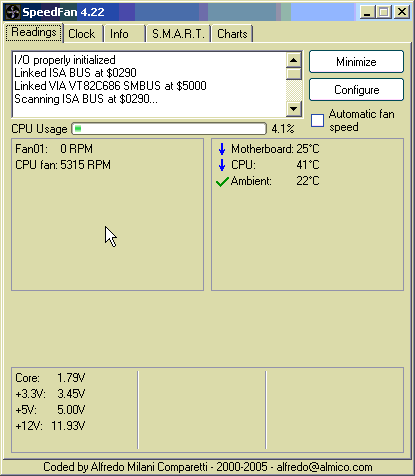The width and height of the screenshot is (415, 476).
Task: Click the blue down arrow beside CPU temperature
Action: [222, 165]
